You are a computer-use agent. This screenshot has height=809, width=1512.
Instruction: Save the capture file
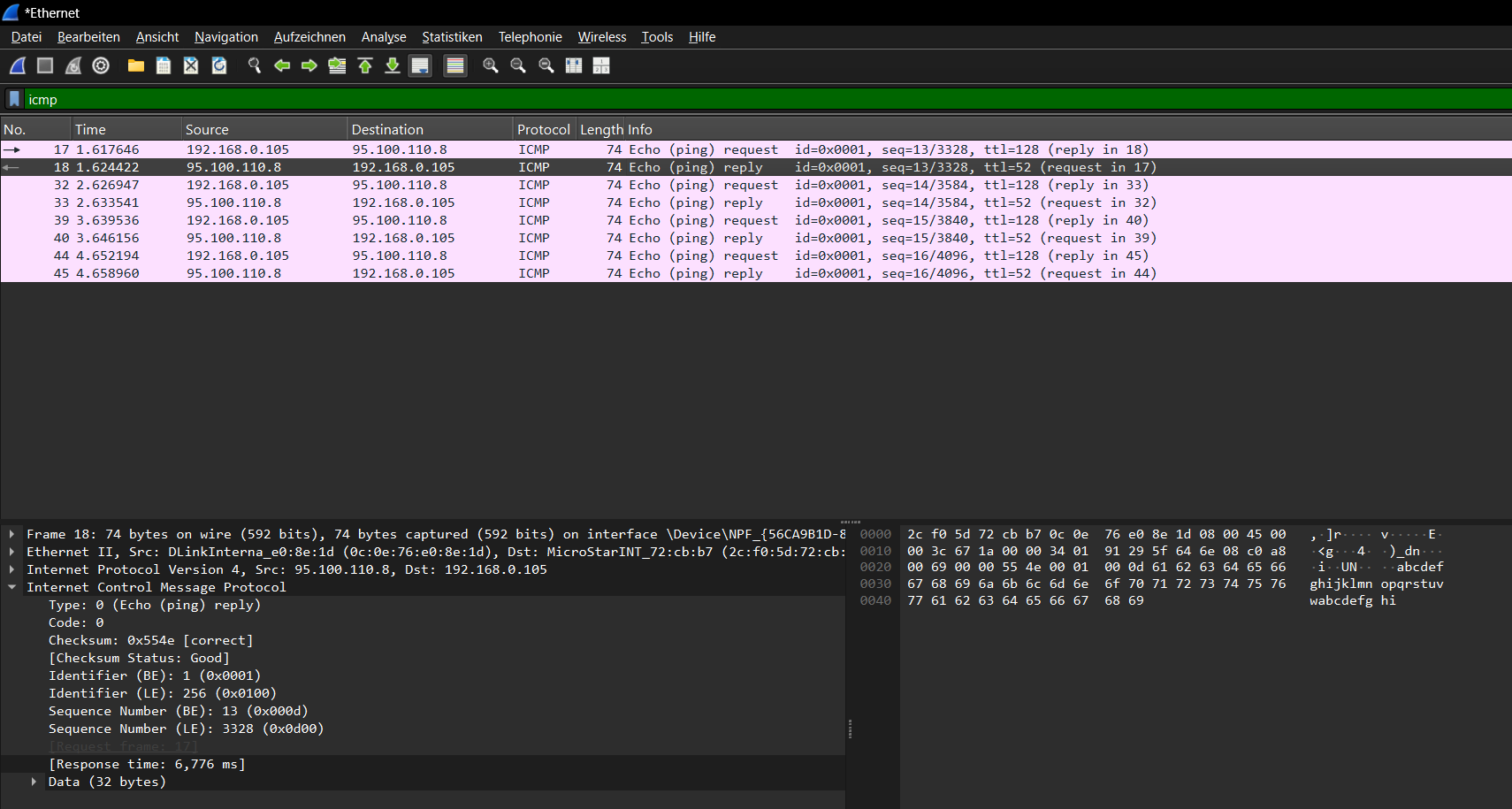(x=164, y=65)
